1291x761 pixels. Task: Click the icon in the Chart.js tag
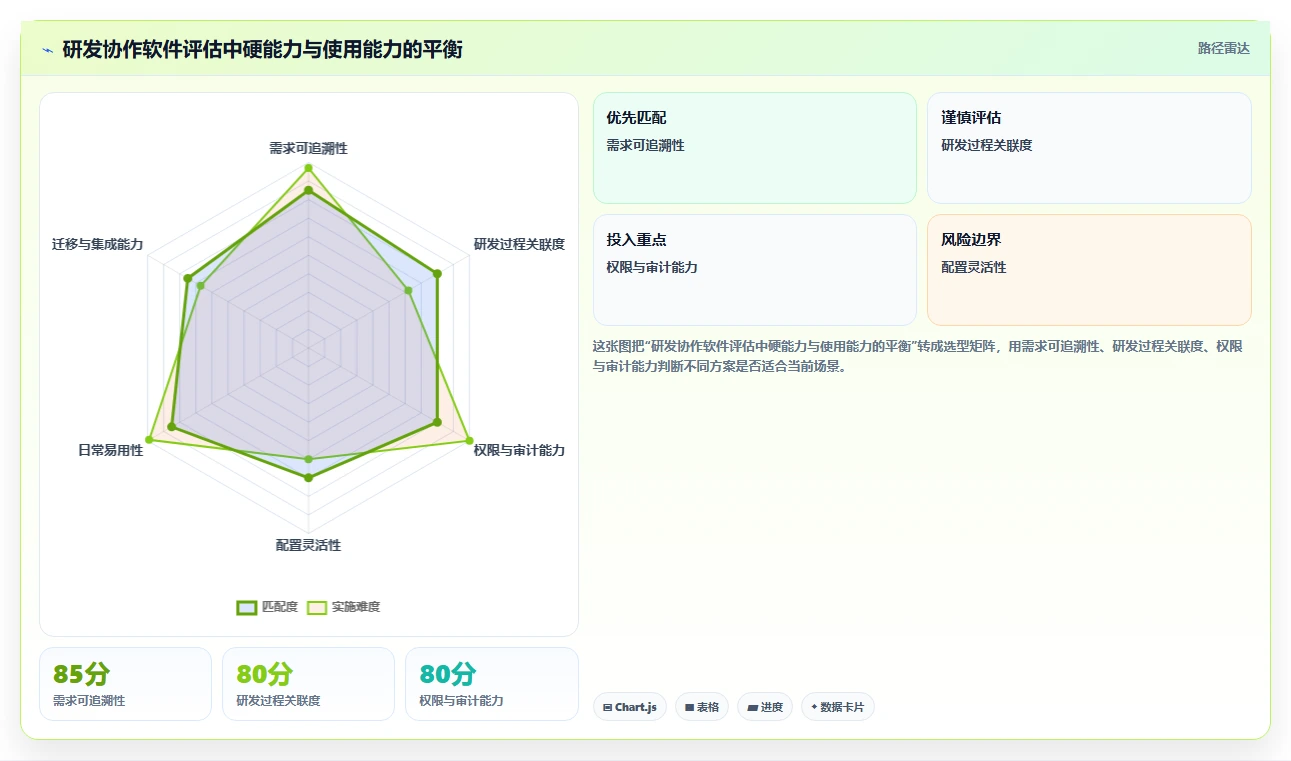(x=607, y=707)
